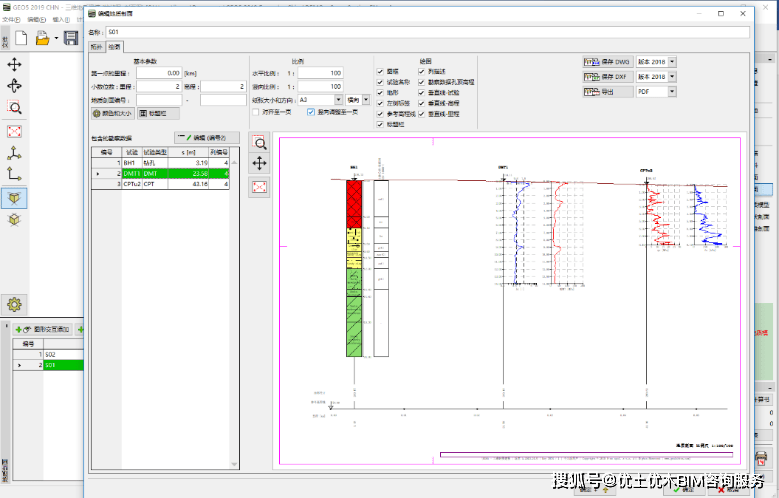Image resolution: width=779 pixels, height=498 pixels.
Task: Click the axis coordinate icon in left sidebar
Action: pos(15,152)
